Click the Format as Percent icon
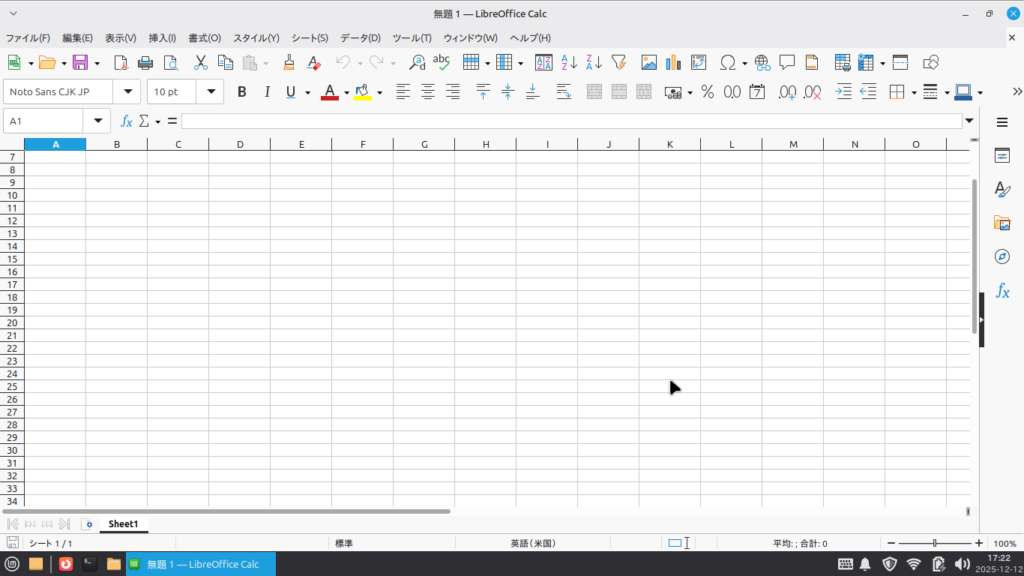 707,92
